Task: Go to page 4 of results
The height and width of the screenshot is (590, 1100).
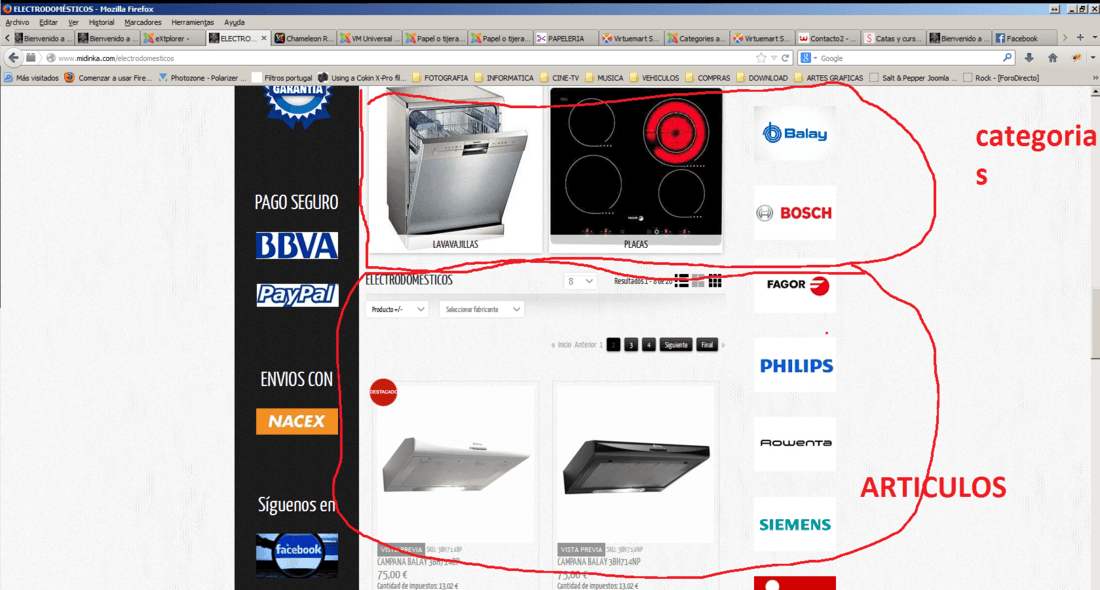Action: pos(648,344)
